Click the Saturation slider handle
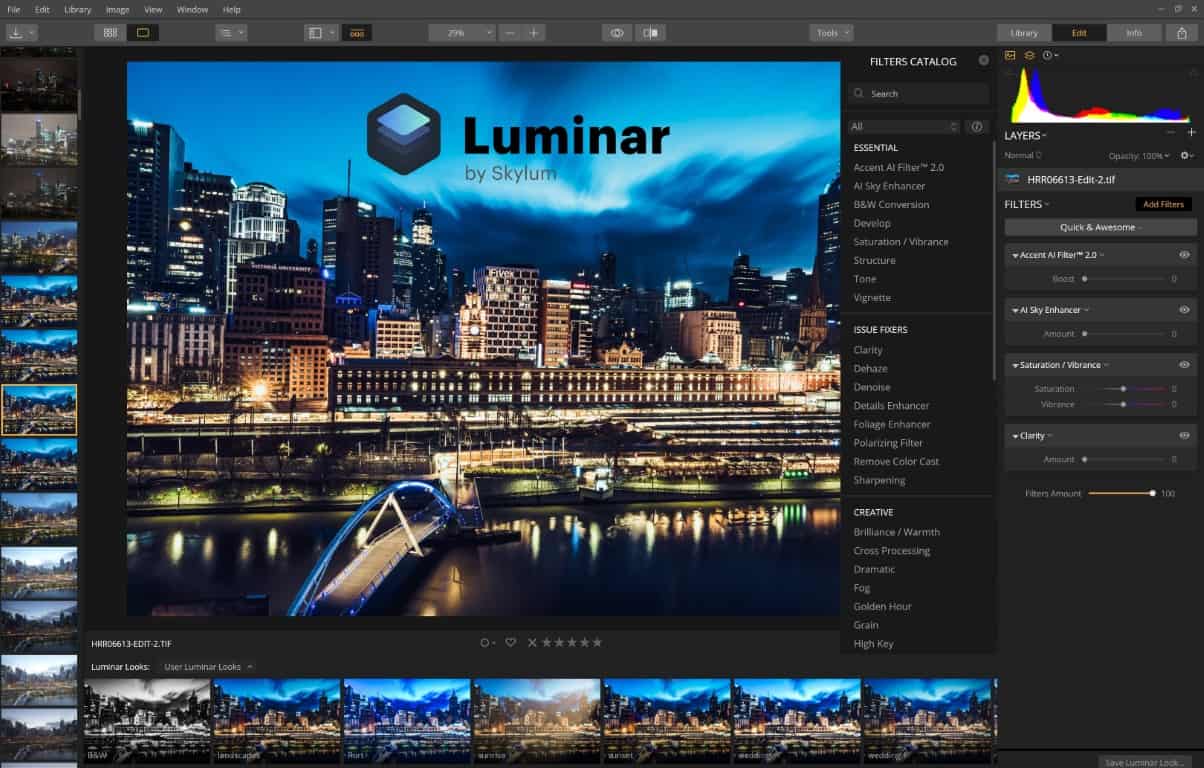The height and width of the screenshot is (768, 1204). click(1123, 389)
